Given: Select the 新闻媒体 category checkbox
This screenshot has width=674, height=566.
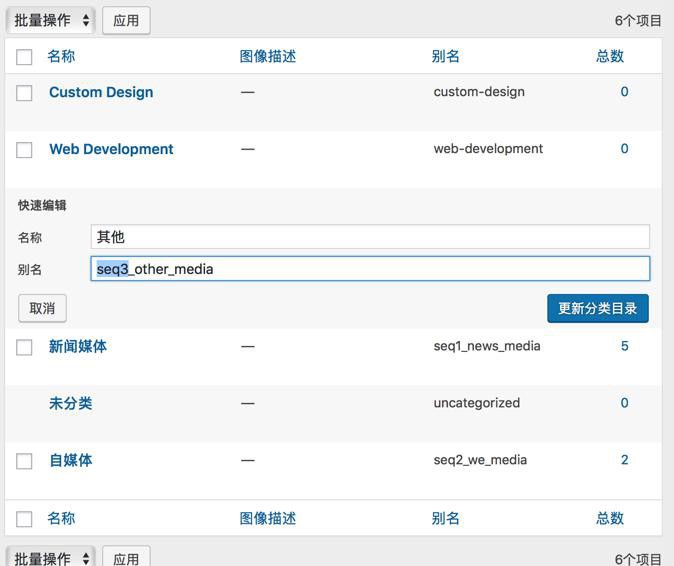Looking at the screenshot, I should pyautogui.click(x=25, y=347).
